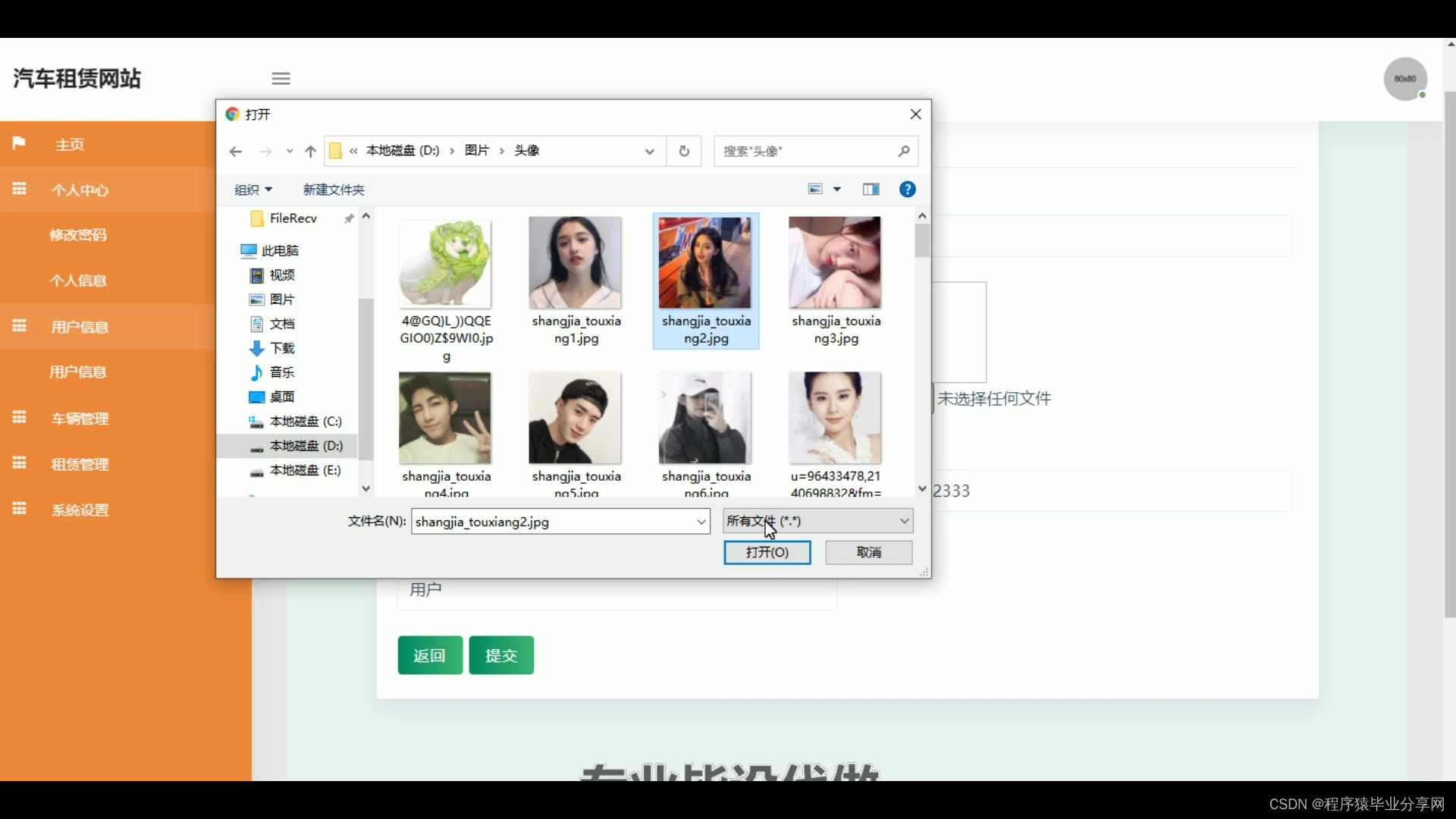
Task: Open the 组织 dropdown menu
Action: [x=253, y=190]
